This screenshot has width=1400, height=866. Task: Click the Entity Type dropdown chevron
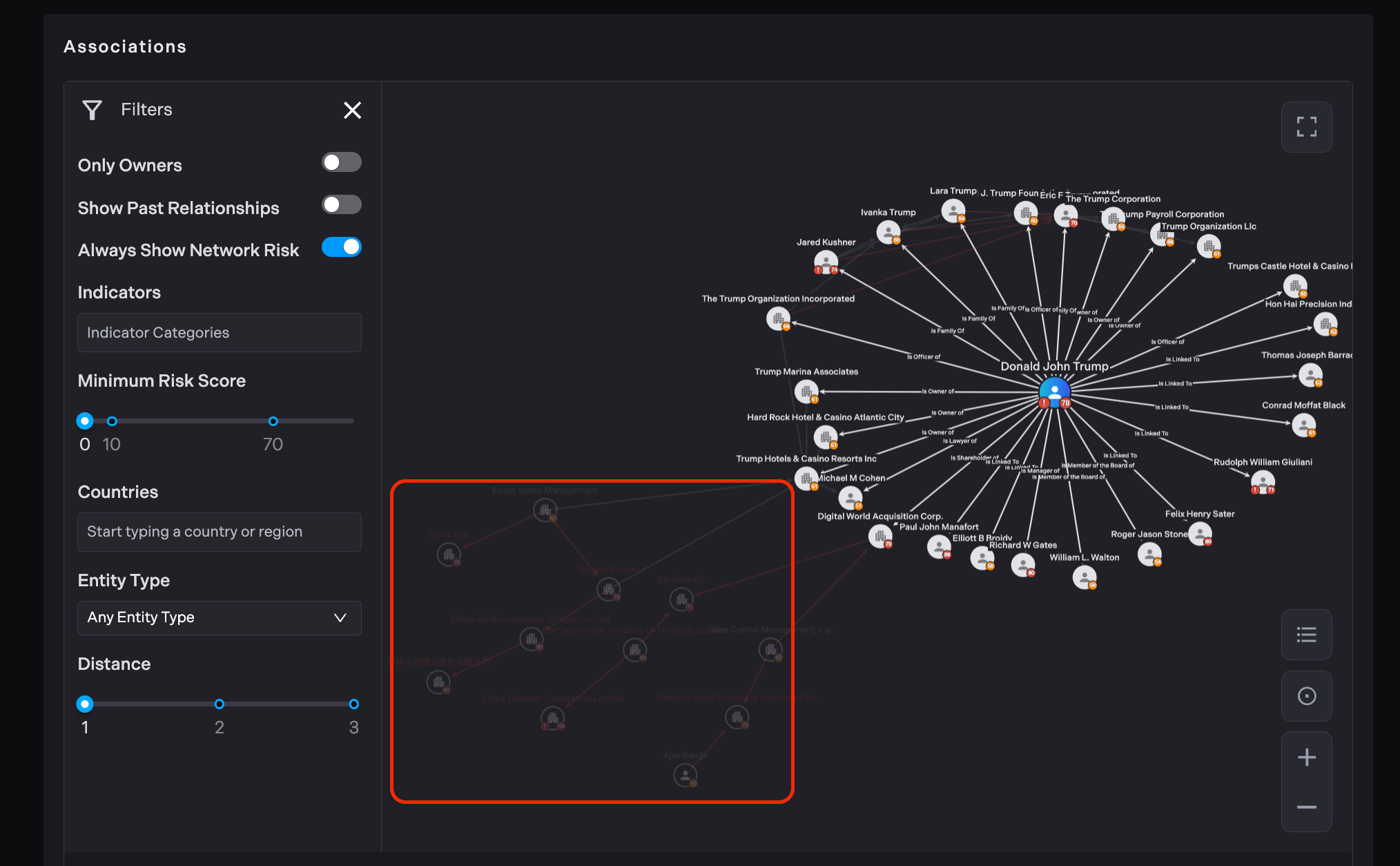point(340,617)
